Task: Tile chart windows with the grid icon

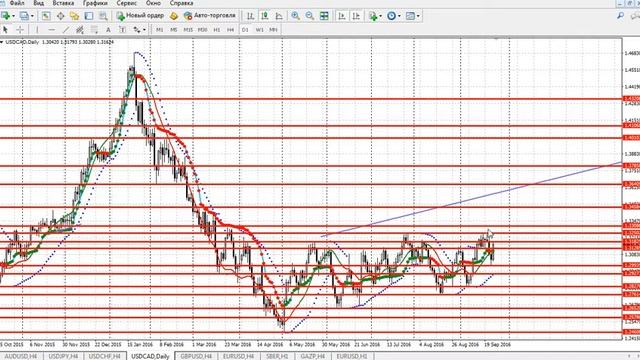Action: click(x=324, y=16)
